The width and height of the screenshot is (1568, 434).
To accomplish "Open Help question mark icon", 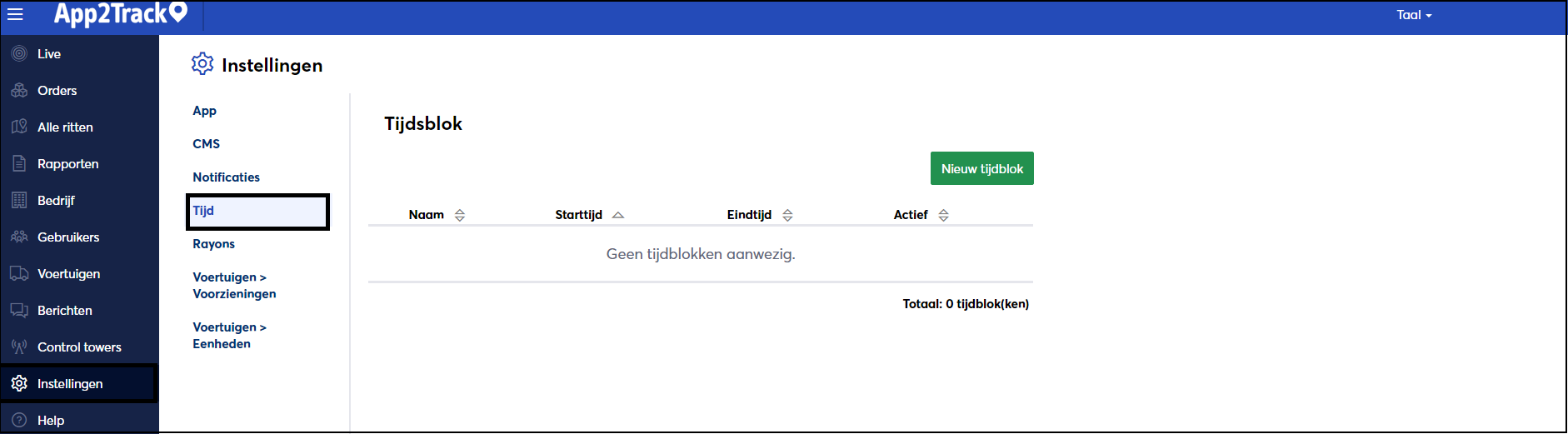I will (x=19, y=420).
